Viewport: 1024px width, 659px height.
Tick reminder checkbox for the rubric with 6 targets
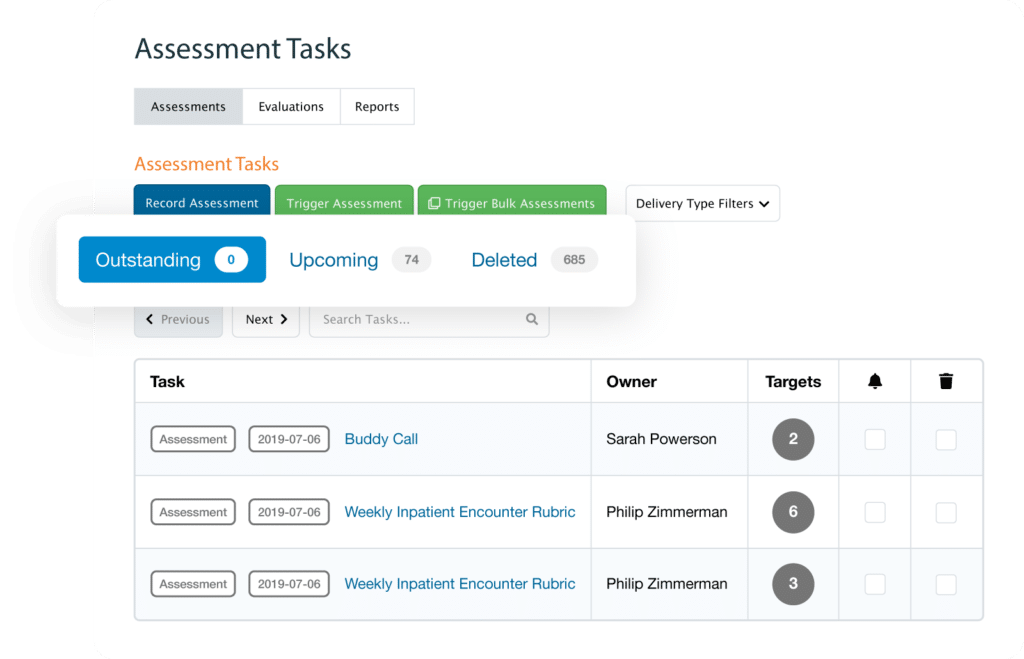(x=874, y=512)
